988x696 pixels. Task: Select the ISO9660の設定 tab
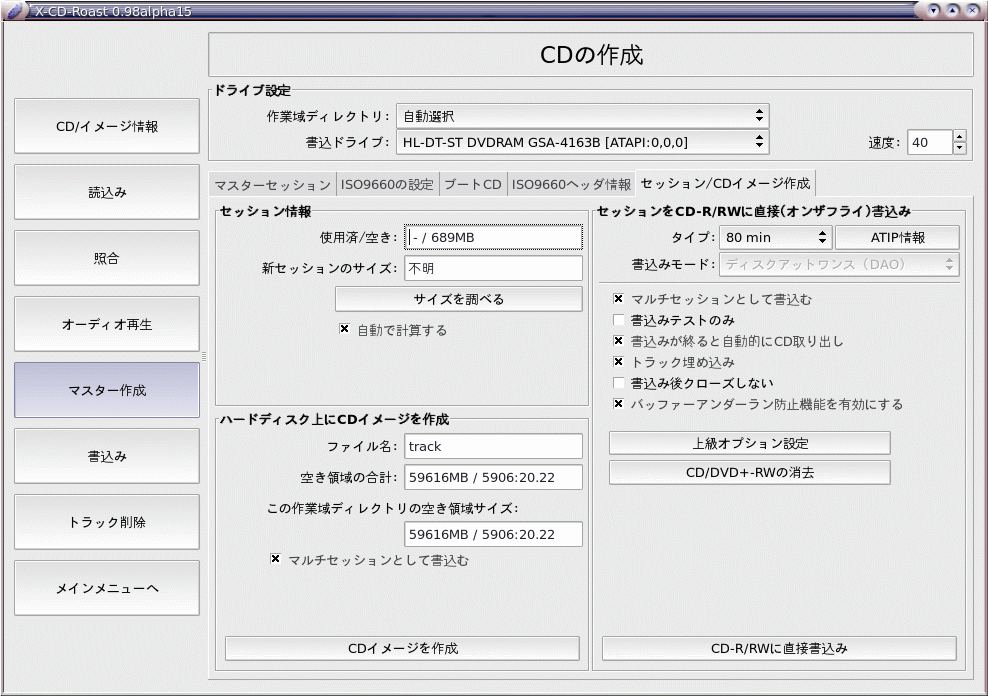[x=388, y=184]
